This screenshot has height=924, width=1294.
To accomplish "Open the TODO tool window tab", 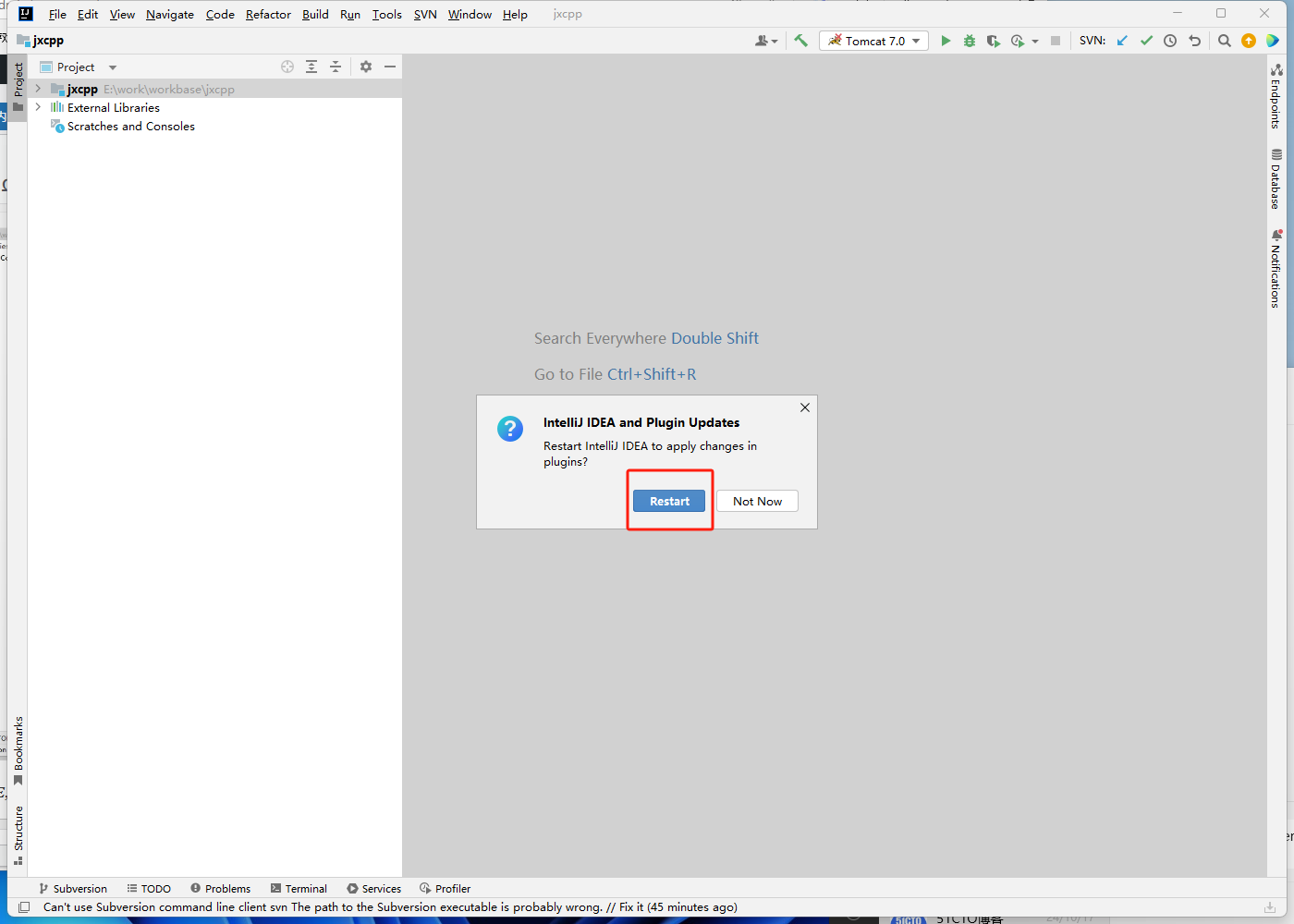I will coord(149,889).
